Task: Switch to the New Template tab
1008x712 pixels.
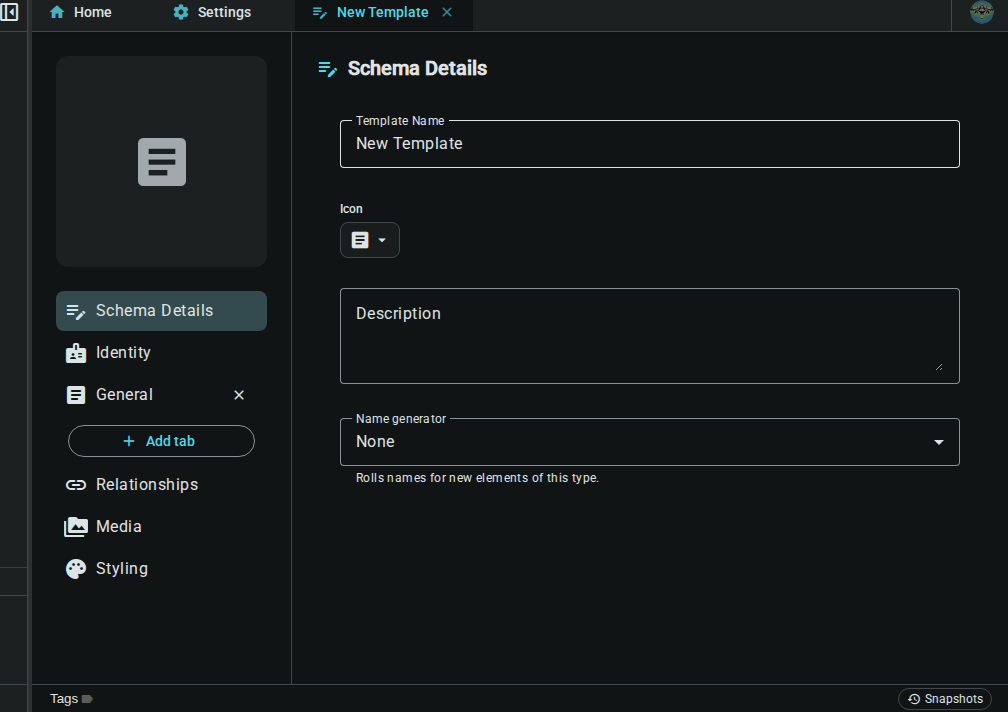Action: click(x=382, y=12)
